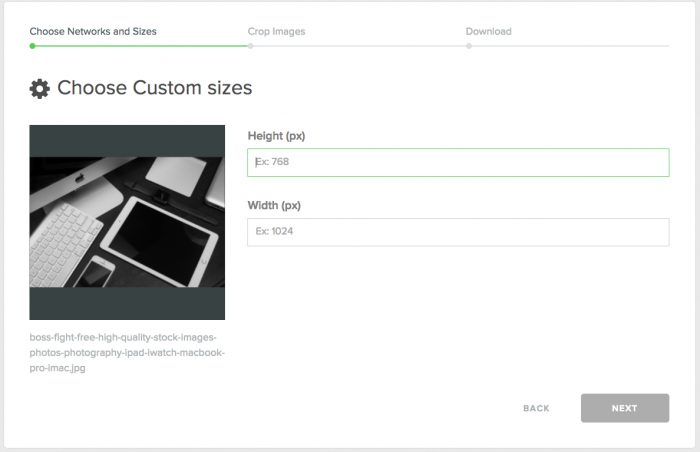Jump to the Download step
Viewport: 700px width, 452px height.
488,31
